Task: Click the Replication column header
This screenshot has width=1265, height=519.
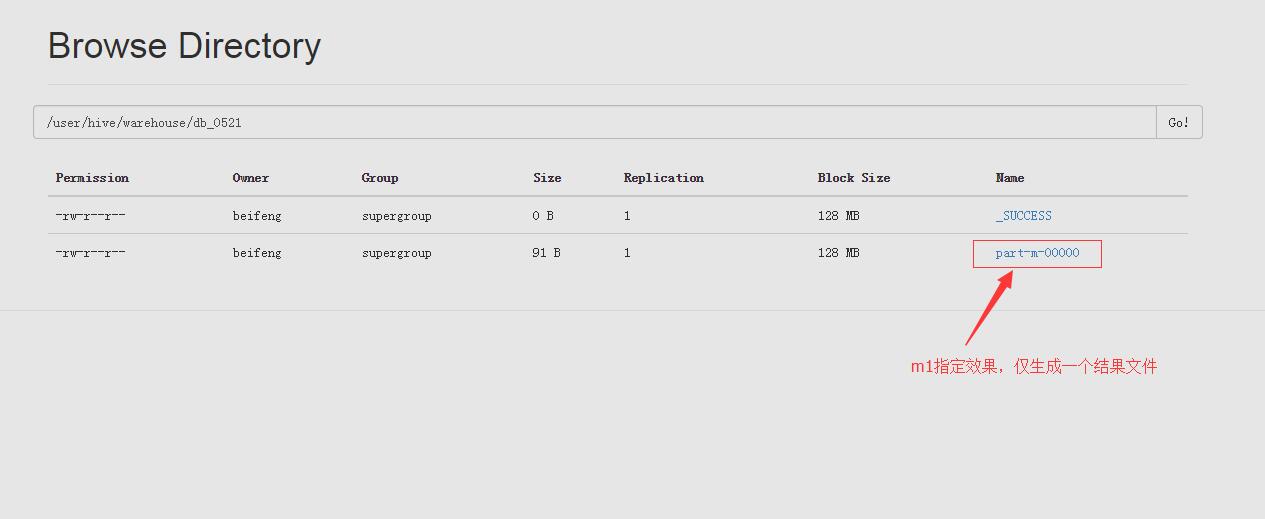Action: [x=663, y=178]
